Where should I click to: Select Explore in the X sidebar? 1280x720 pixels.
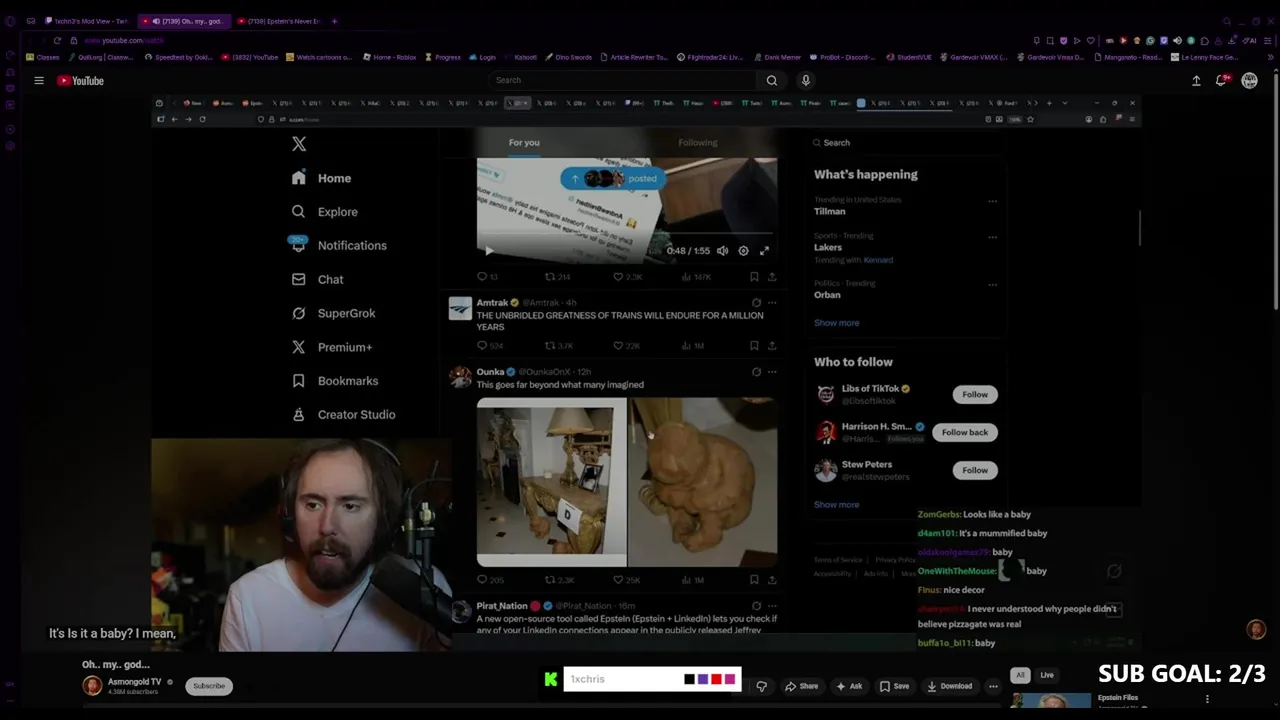pyautogui.click(x=324, y=212)
